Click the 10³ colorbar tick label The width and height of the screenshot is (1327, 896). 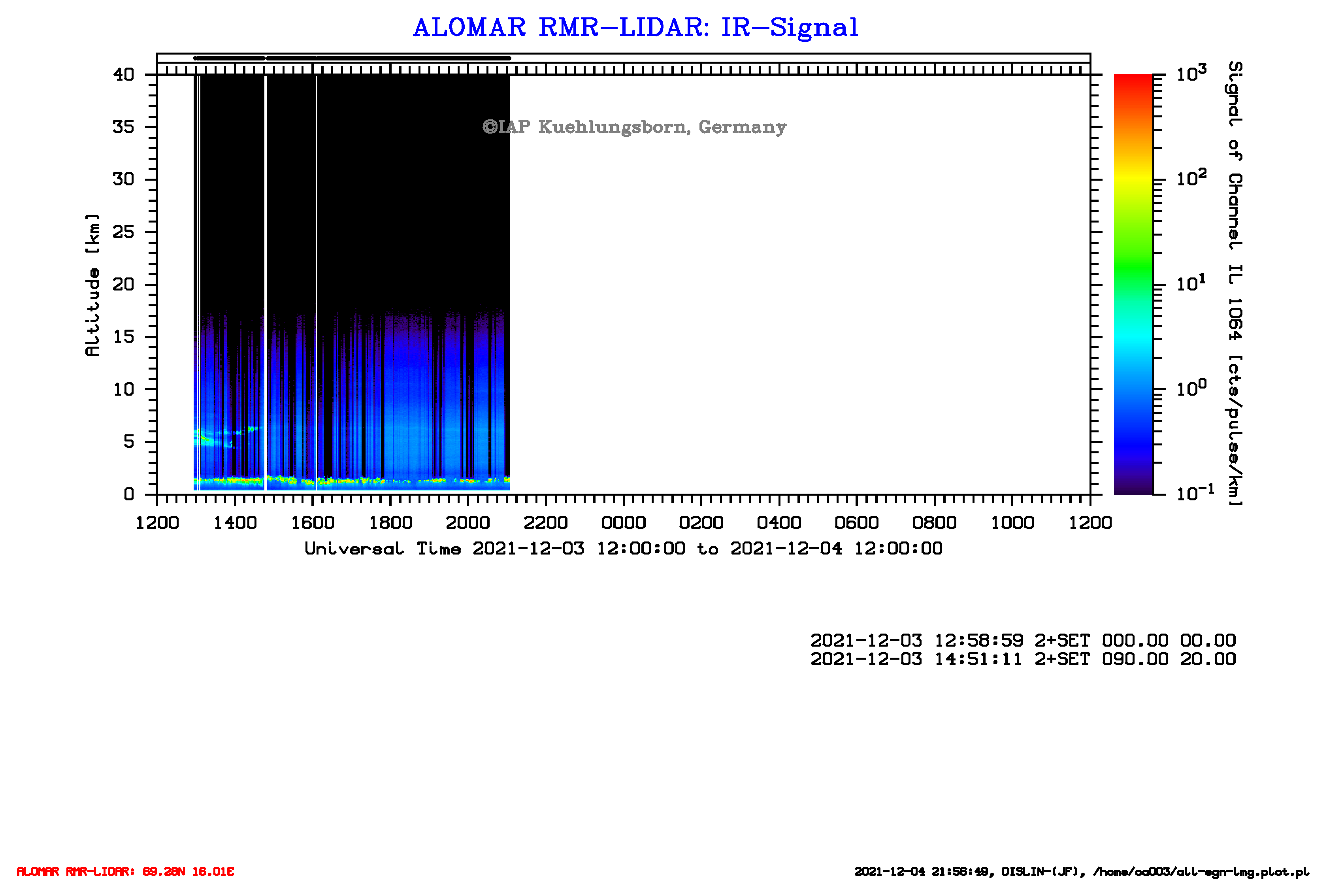(1192, 72)
